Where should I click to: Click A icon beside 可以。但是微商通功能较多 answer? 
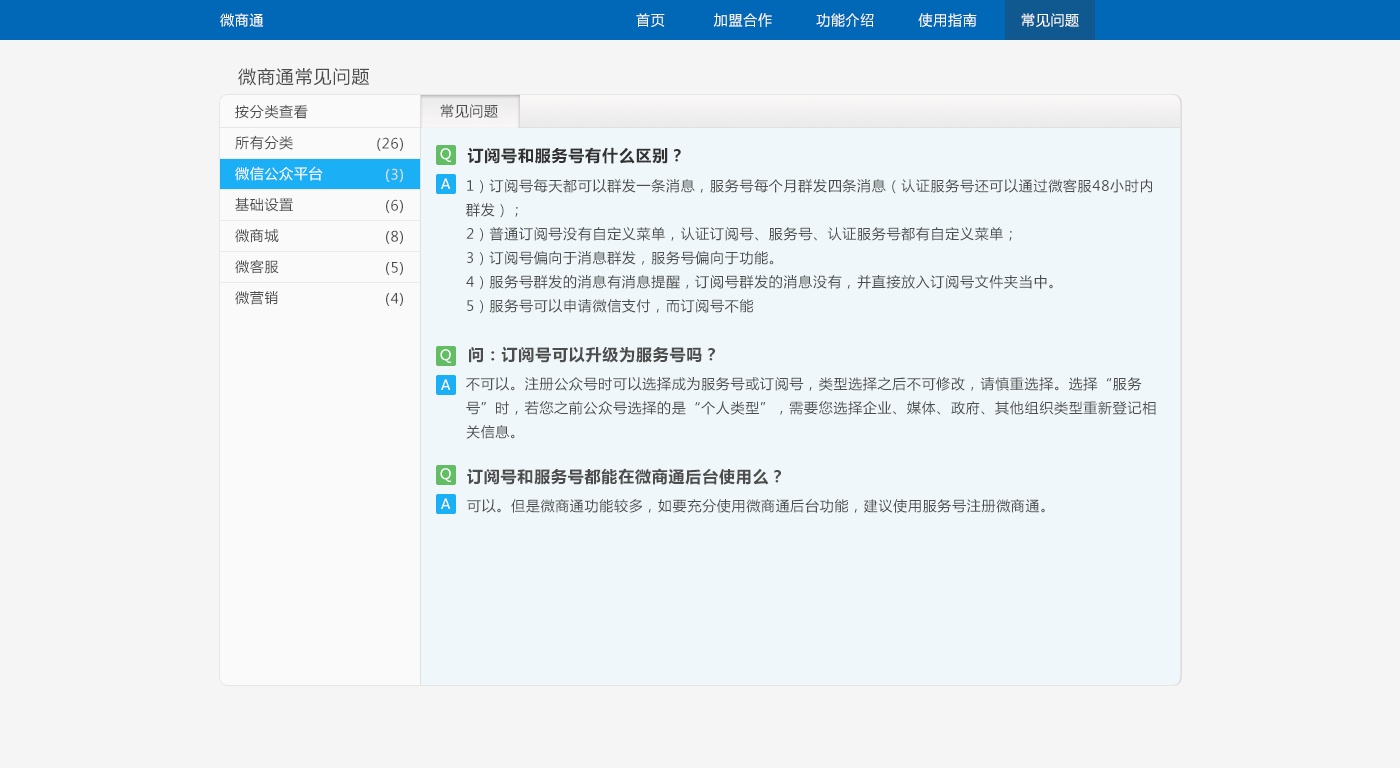click(x=446, y=504)
